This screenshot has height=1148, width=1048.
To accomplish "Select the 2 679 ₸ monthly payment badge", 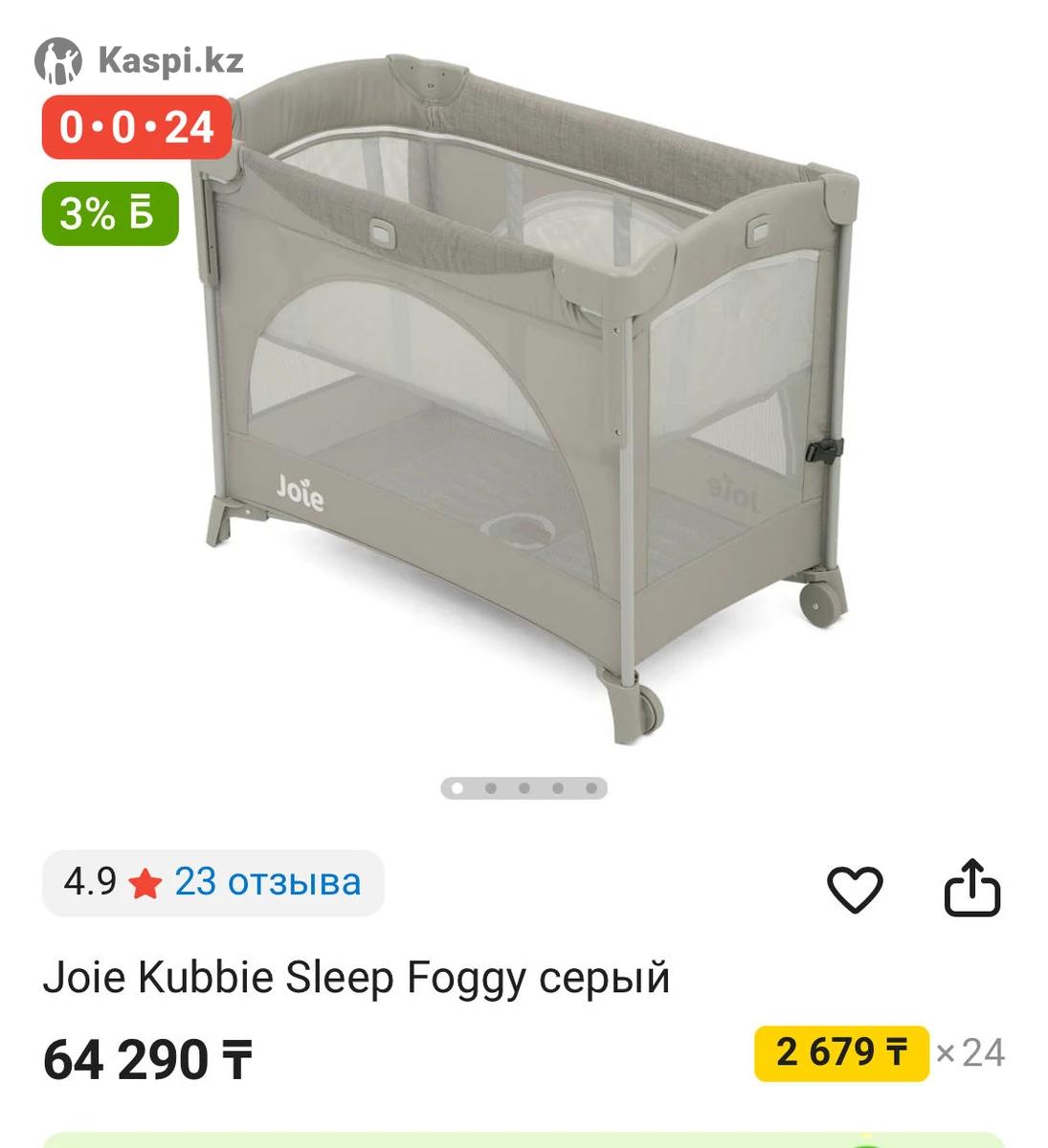I will (841, 1053).
